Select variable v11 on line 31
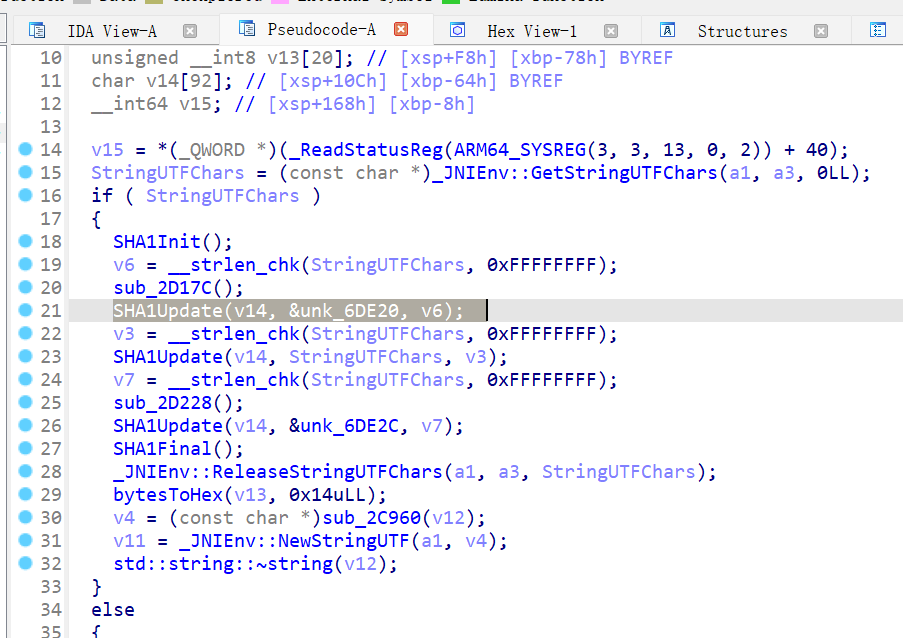 (x=130, y=541)
